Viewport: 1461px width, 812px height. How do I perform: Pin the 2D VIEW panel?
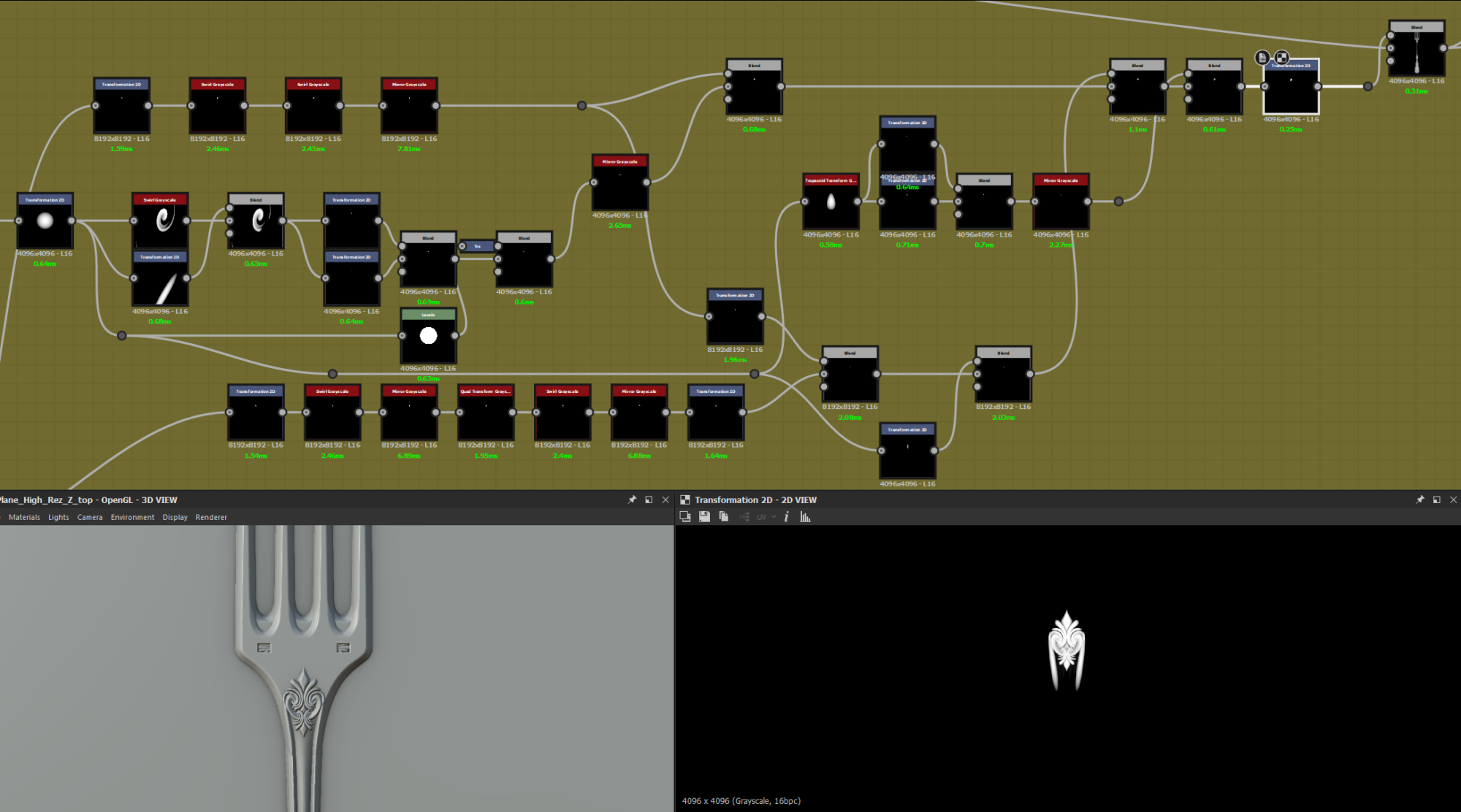1420,499
